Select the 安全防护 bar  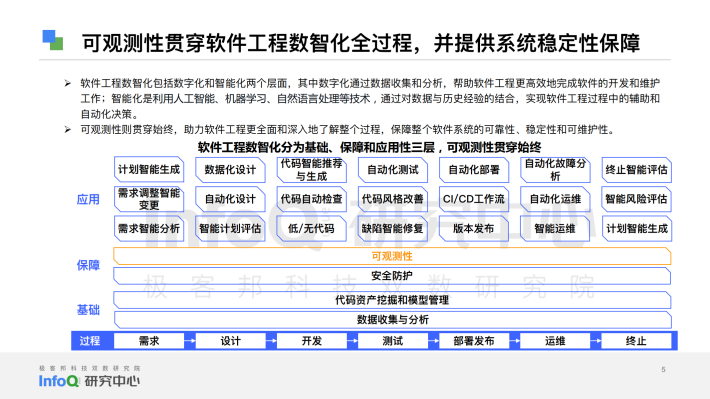[x=392, y=276]
